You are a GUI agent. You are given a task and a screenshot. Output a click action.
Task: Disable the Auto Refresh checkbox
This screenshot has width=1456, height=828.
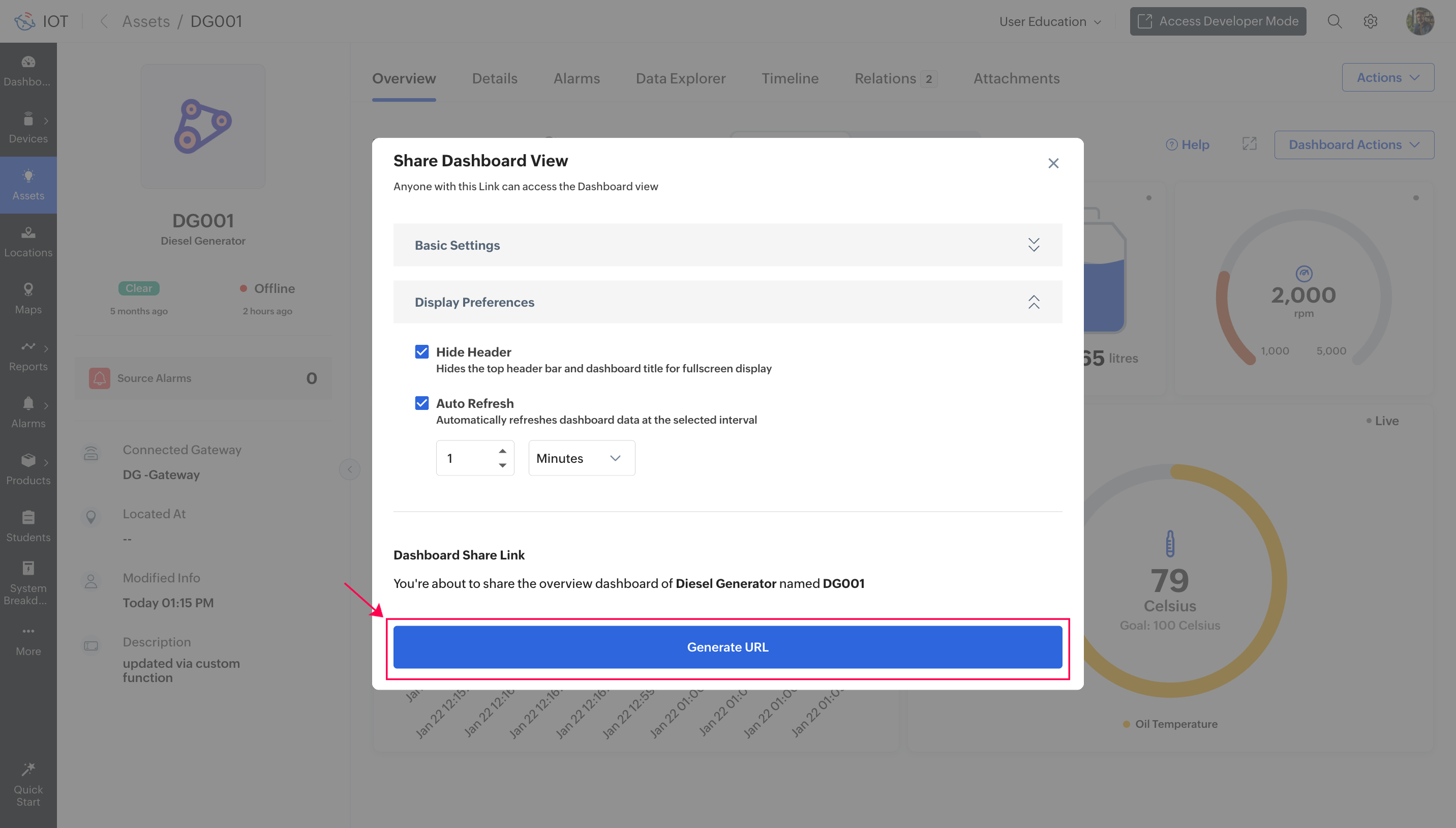pyautogui.click(x=421, y=403)
